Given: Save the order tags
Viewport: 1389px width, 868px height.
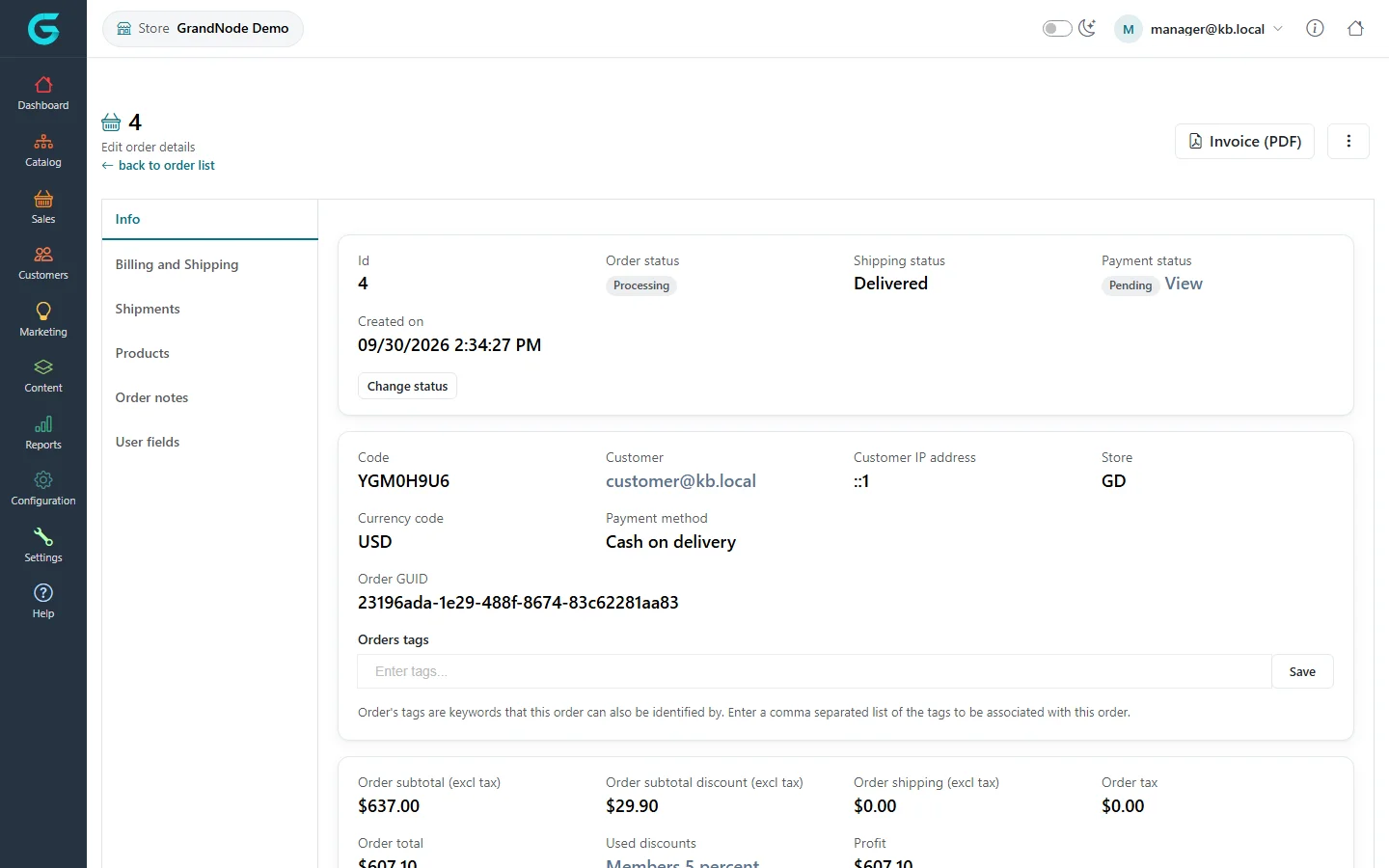Looking at the screenshot, I should 1302,671.
